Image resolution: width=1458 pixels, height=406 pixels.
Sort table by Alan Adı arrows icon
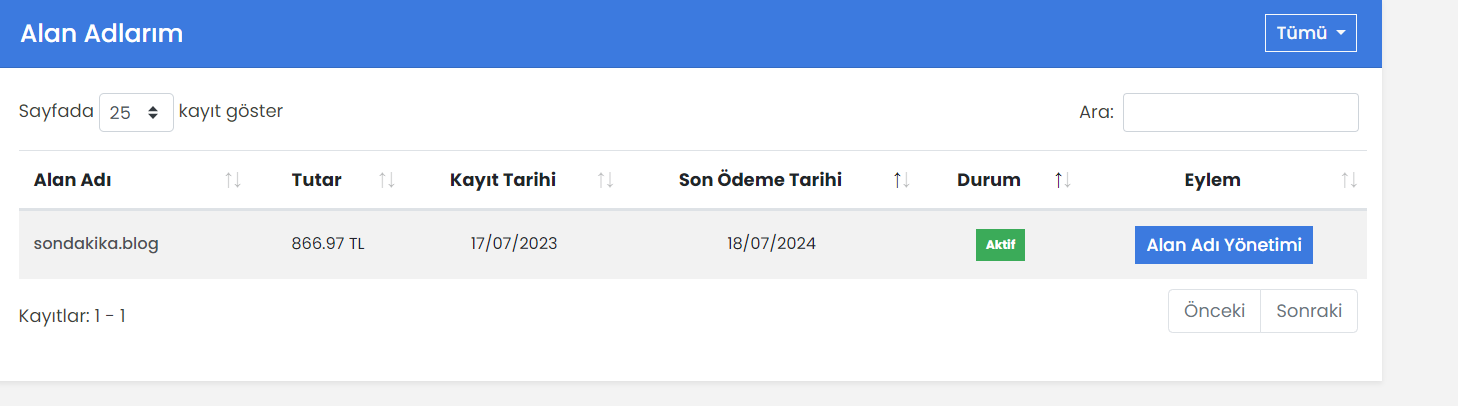point(233,180)
